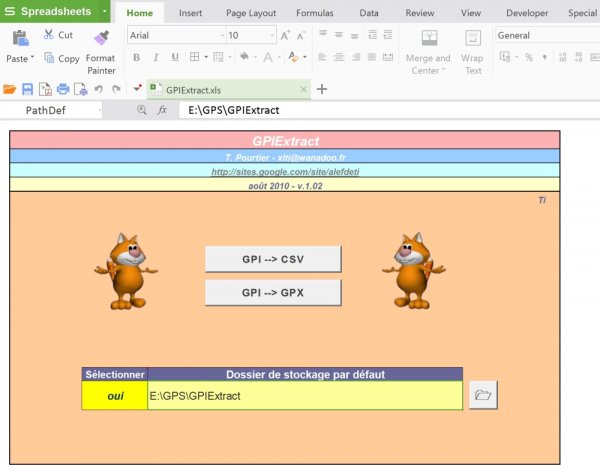This screenshot has height=475, width=600.
Task: Open the Formulas ribbon tab
Action: (315, 13)
